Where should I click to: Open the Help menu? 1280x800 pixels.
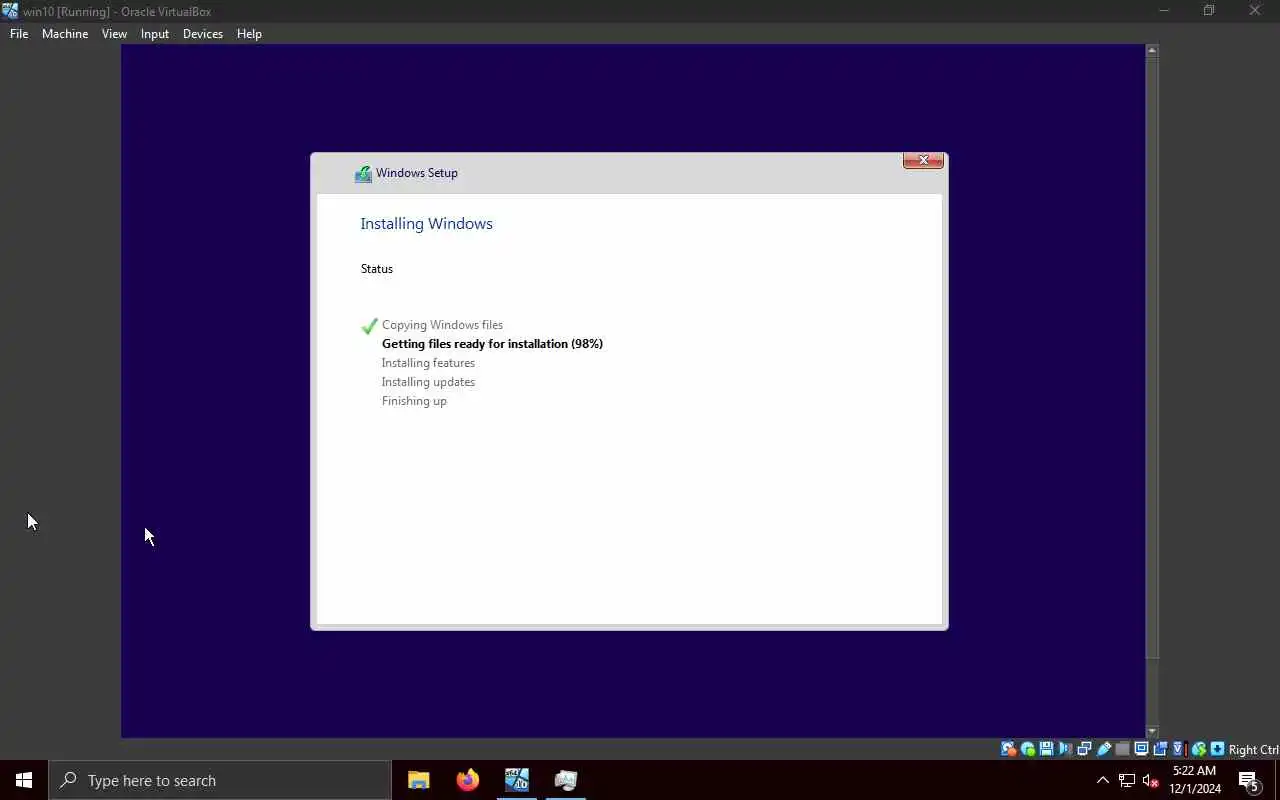249,34
